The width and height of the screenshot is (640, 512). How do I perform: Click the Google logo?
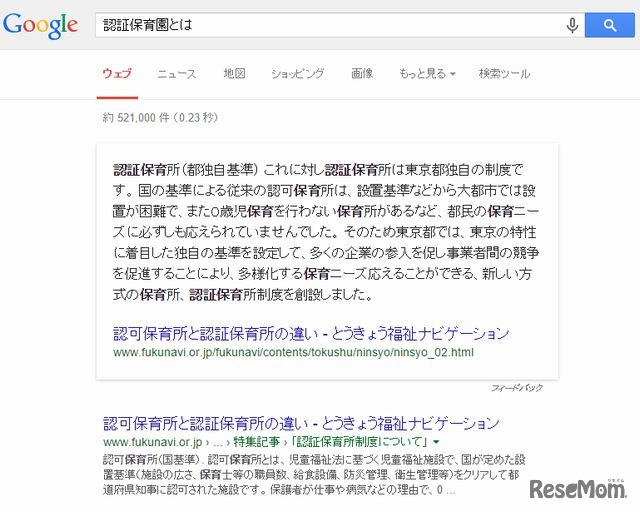pos(40,25)
